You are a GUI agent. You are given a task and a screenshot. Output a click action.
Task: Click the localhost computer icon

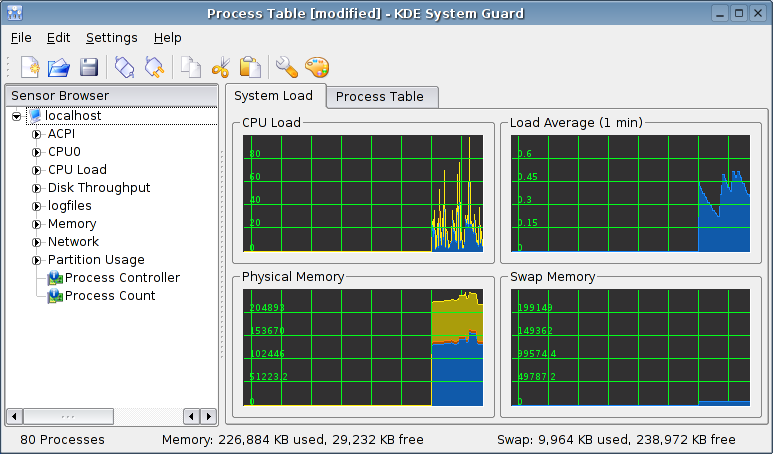35,116
